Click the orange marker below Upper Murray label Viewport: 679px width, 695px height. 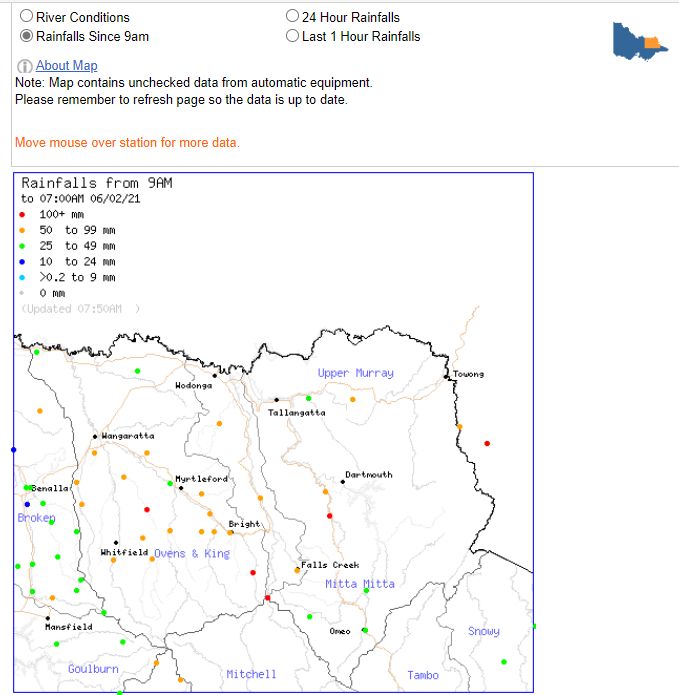pos(353,399)
